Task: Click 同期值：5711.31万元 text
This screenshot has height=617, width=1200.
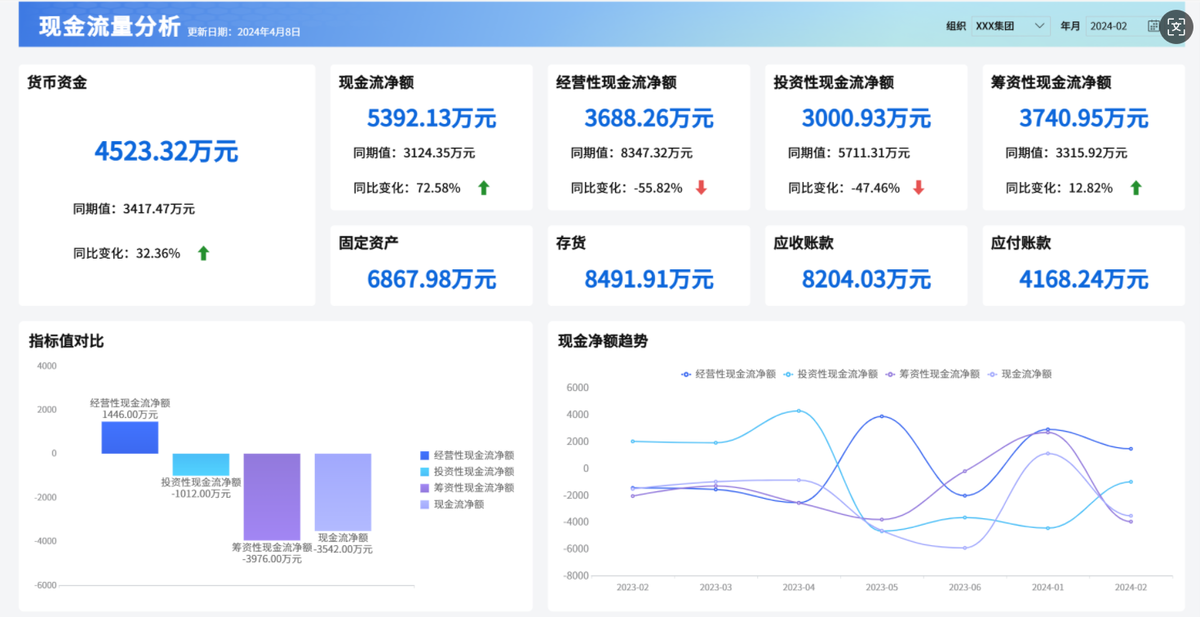Action: (x=849, y=153)
